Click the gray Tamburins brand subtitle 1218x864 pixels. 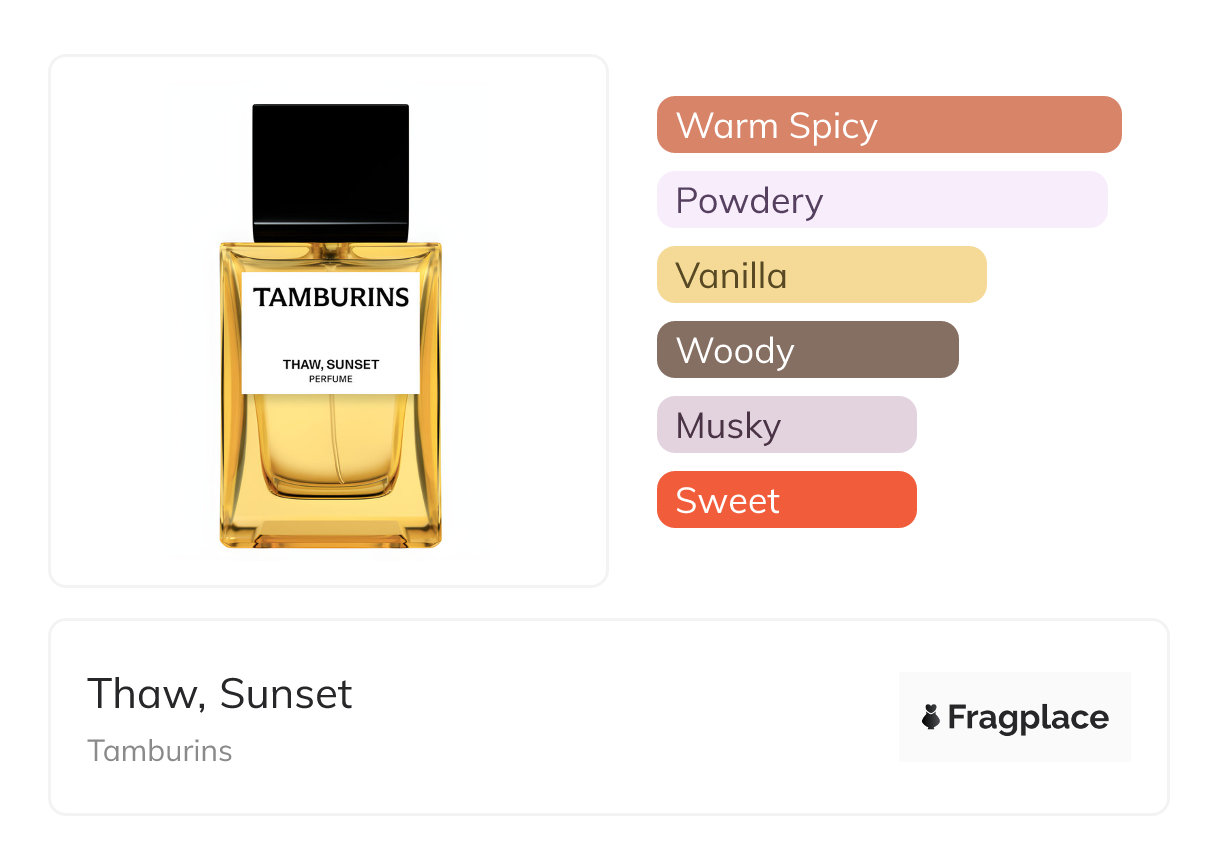(x=160, y=750)
